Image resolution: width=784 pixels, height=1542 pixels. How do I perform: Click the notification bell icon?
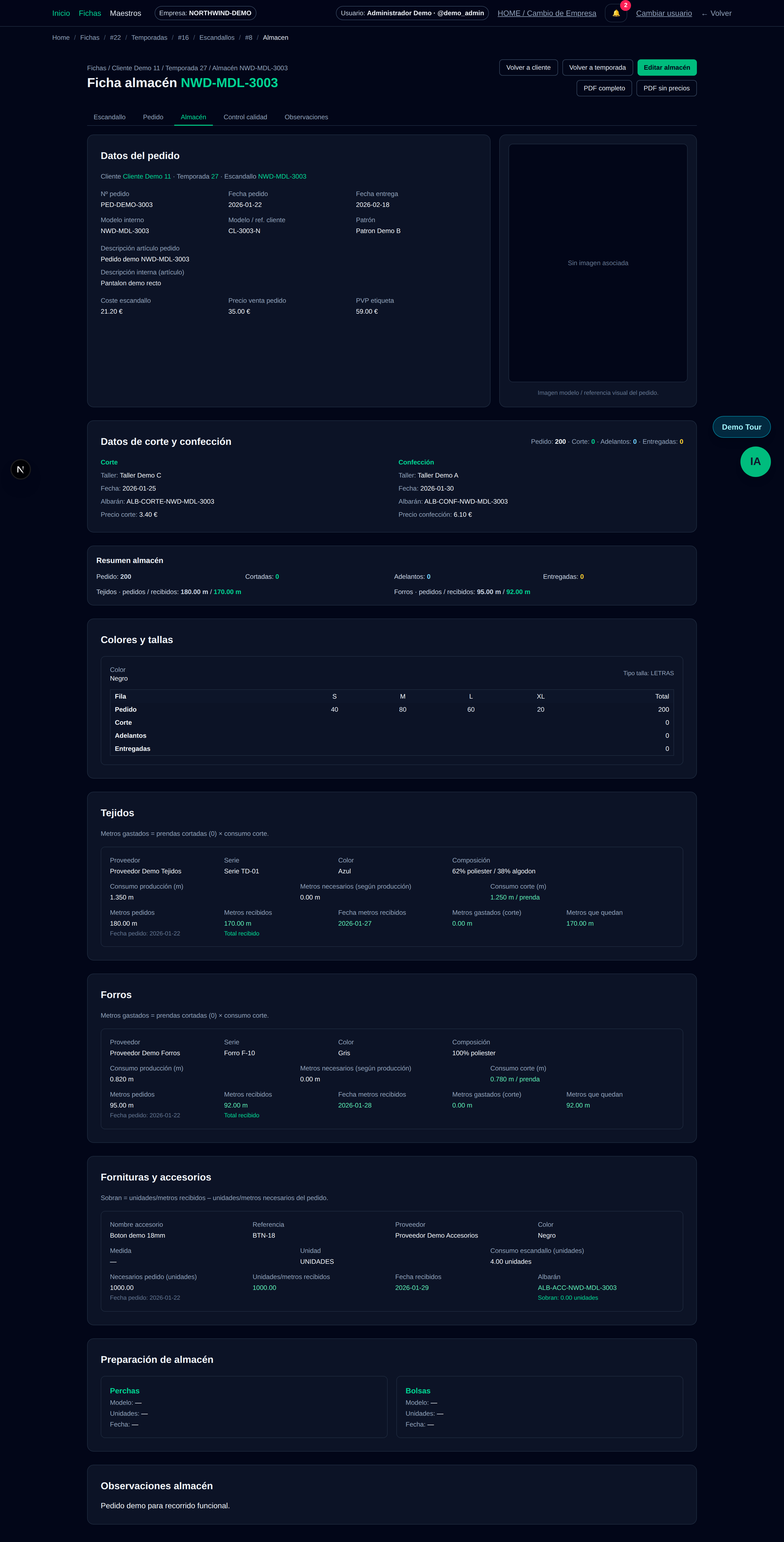coord(615,13)
